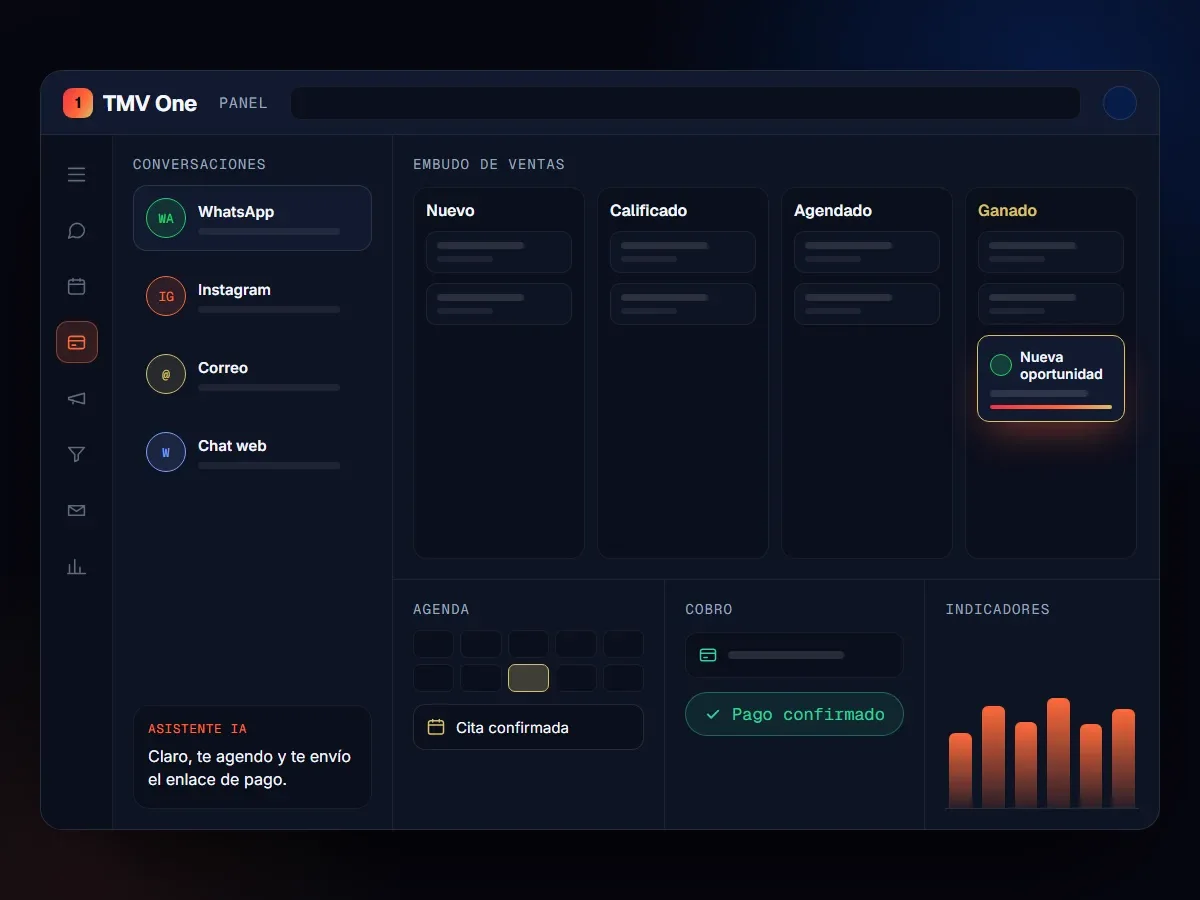Click the Agendado column heading

pyautogui.click(x=833, y=211)
